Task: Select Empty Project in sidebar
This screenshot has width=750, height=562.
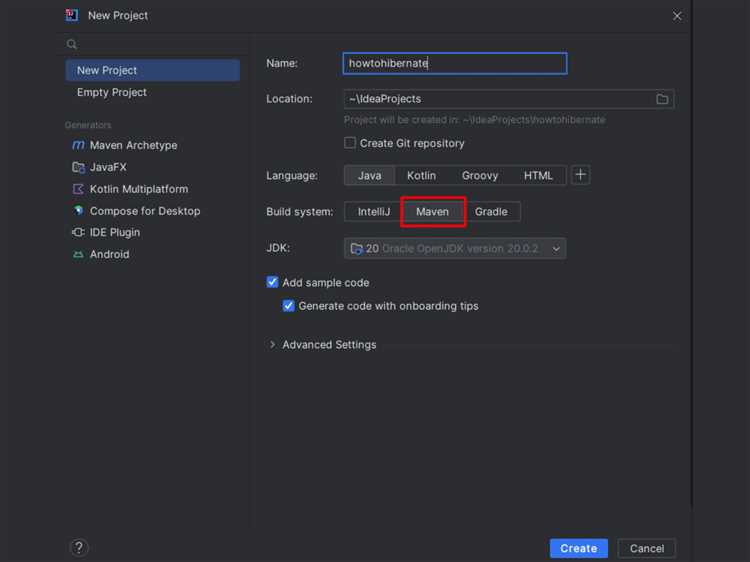Action: pos(153,92)
